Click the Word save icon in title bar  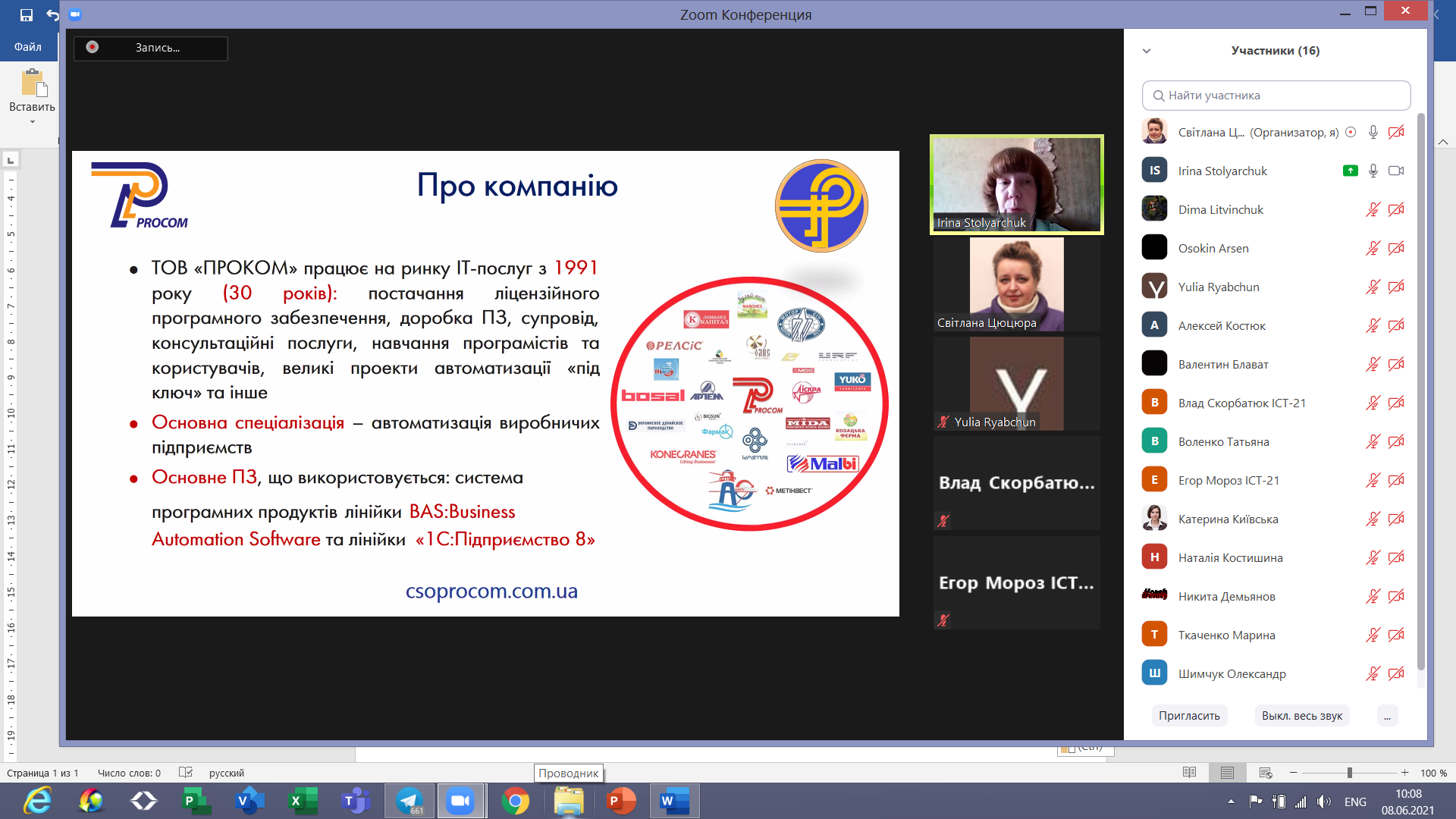(27, 14)
